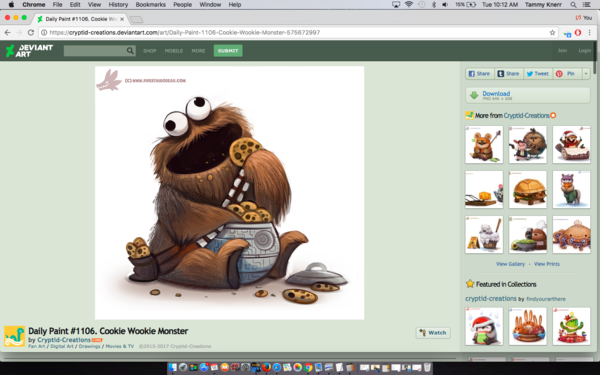Click the Join link
600x375 pixels.
click(562, 51)
